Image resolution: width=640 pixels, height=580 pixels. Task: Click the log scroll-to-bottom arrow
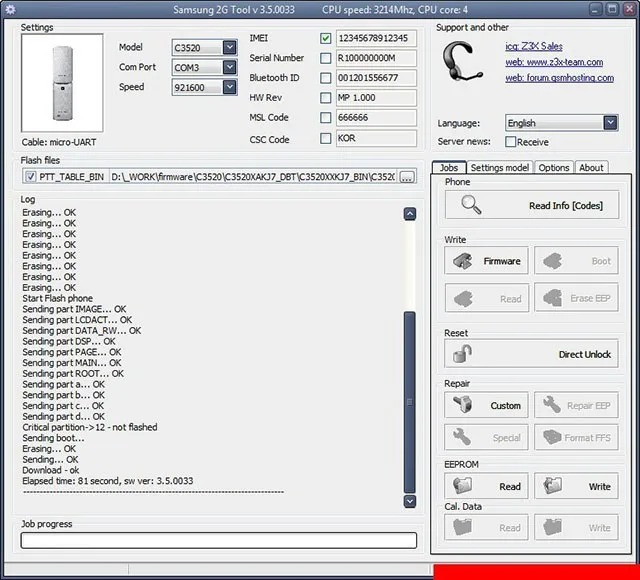coord(409,501)
